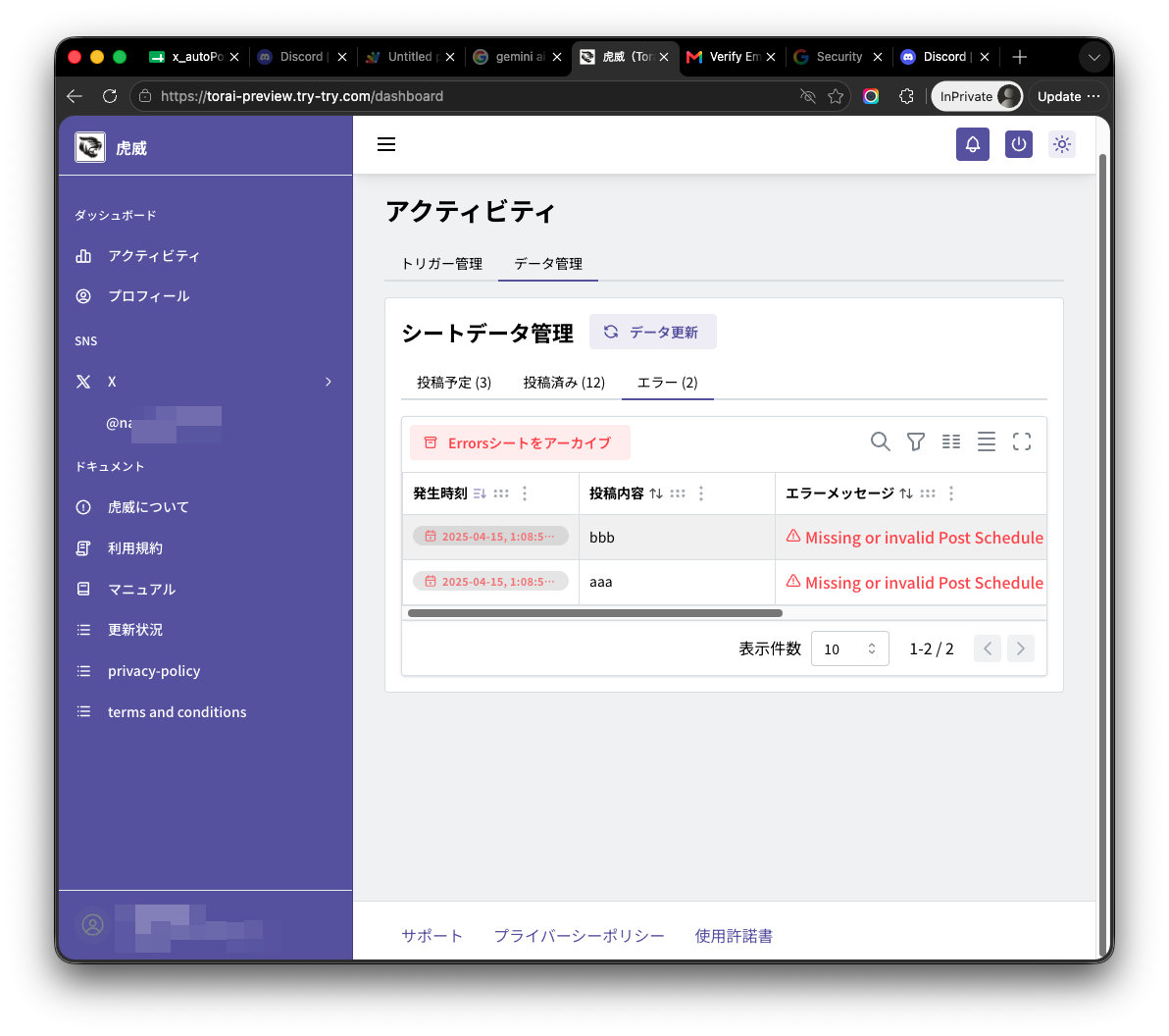Open the hamburger sidebar menu
The image size is (1169, 1036).
tap(386, 144)
